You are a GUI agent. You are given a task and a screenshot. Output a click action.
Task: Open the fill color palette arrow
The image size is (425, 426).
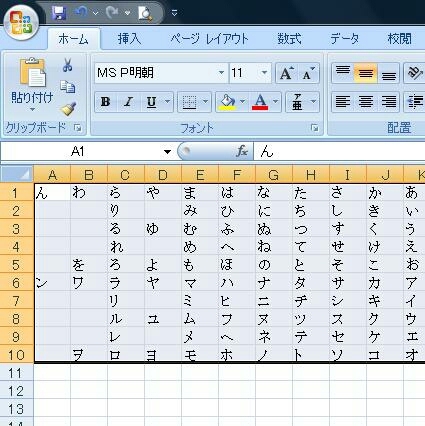[x=242, y=102]
